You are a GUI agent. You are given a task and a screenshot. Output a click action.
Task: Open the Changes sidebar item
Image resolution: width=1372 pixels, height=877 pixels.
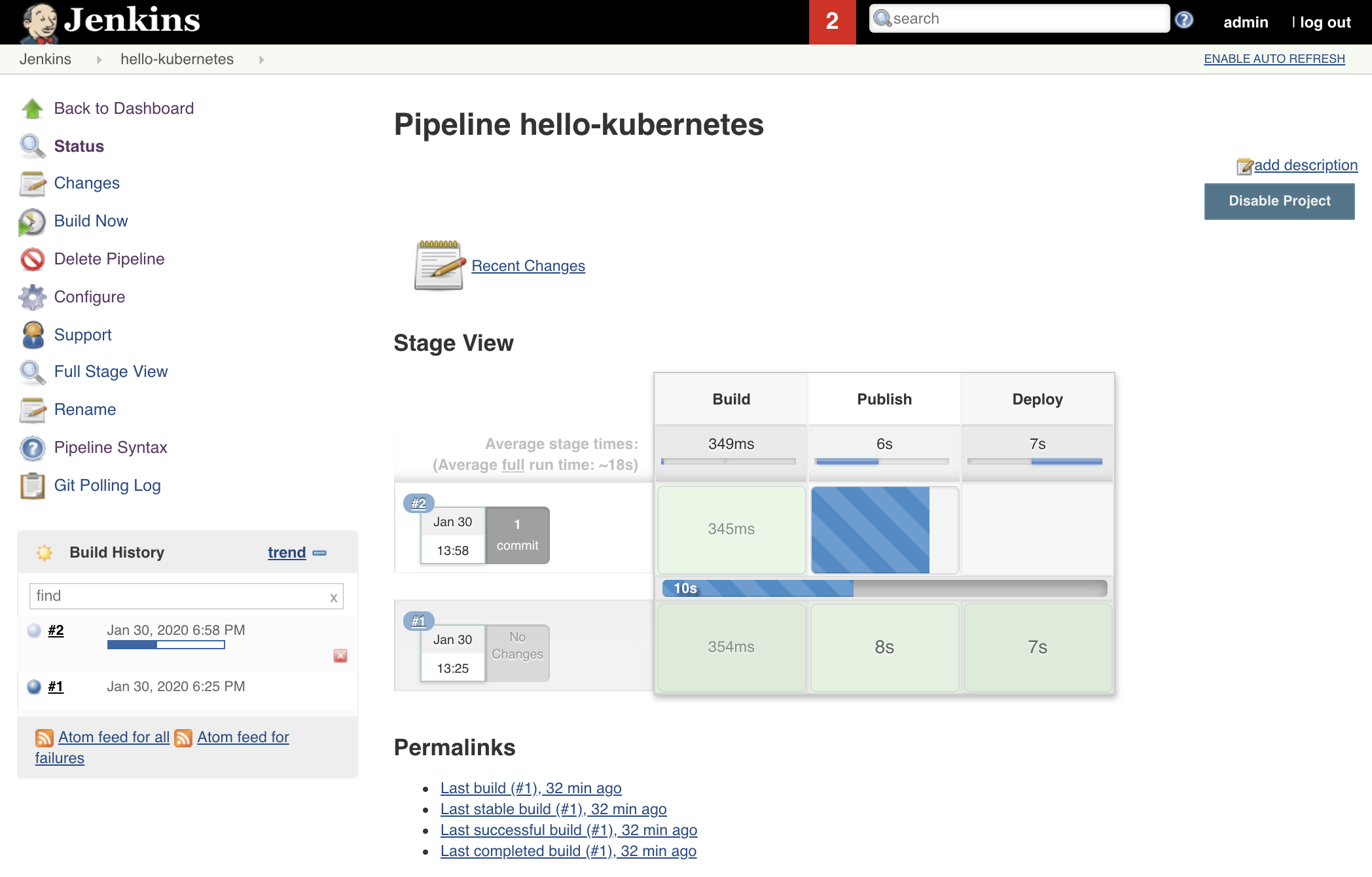point(87,183)
